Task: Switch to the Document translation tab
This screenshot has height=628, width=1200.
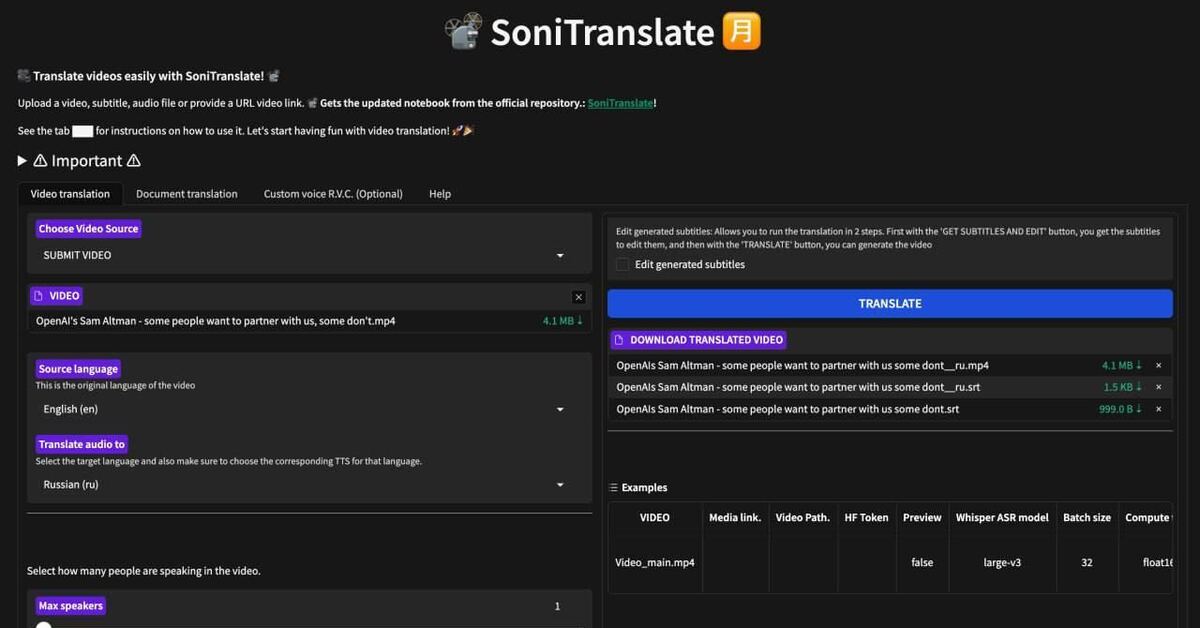Action: click(x=187, y=194)
